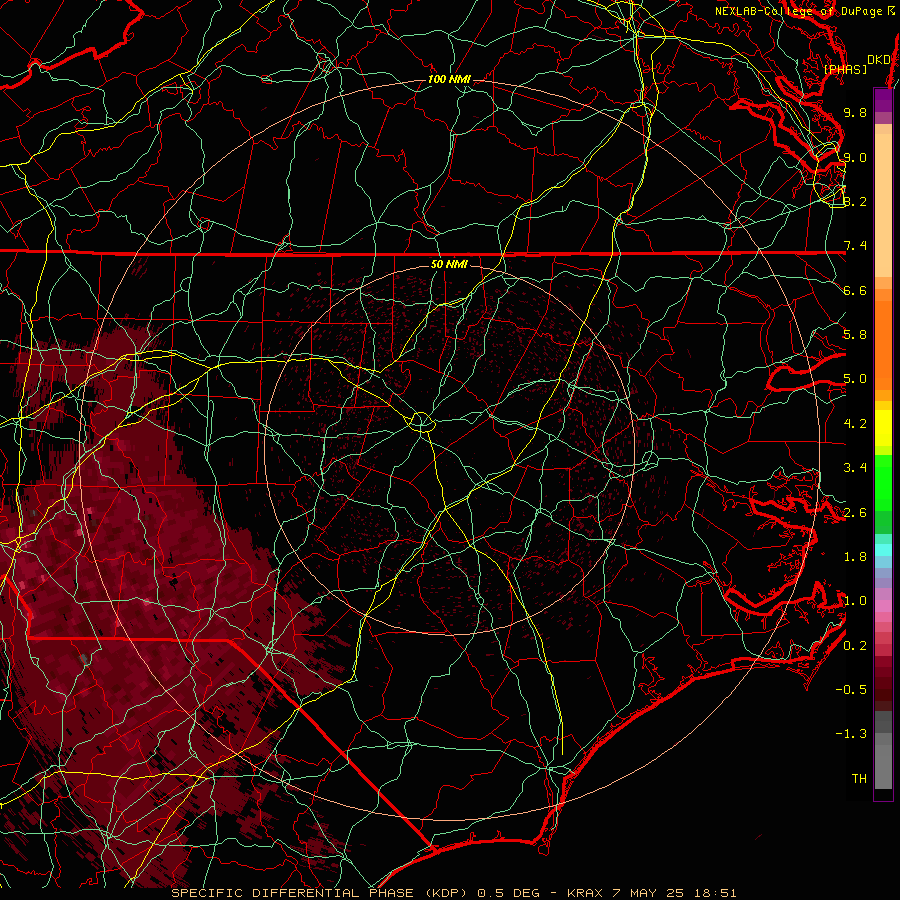Click the -1.3 value on the scale
This screenshot has height=900, width=900.
pos(851,734)
